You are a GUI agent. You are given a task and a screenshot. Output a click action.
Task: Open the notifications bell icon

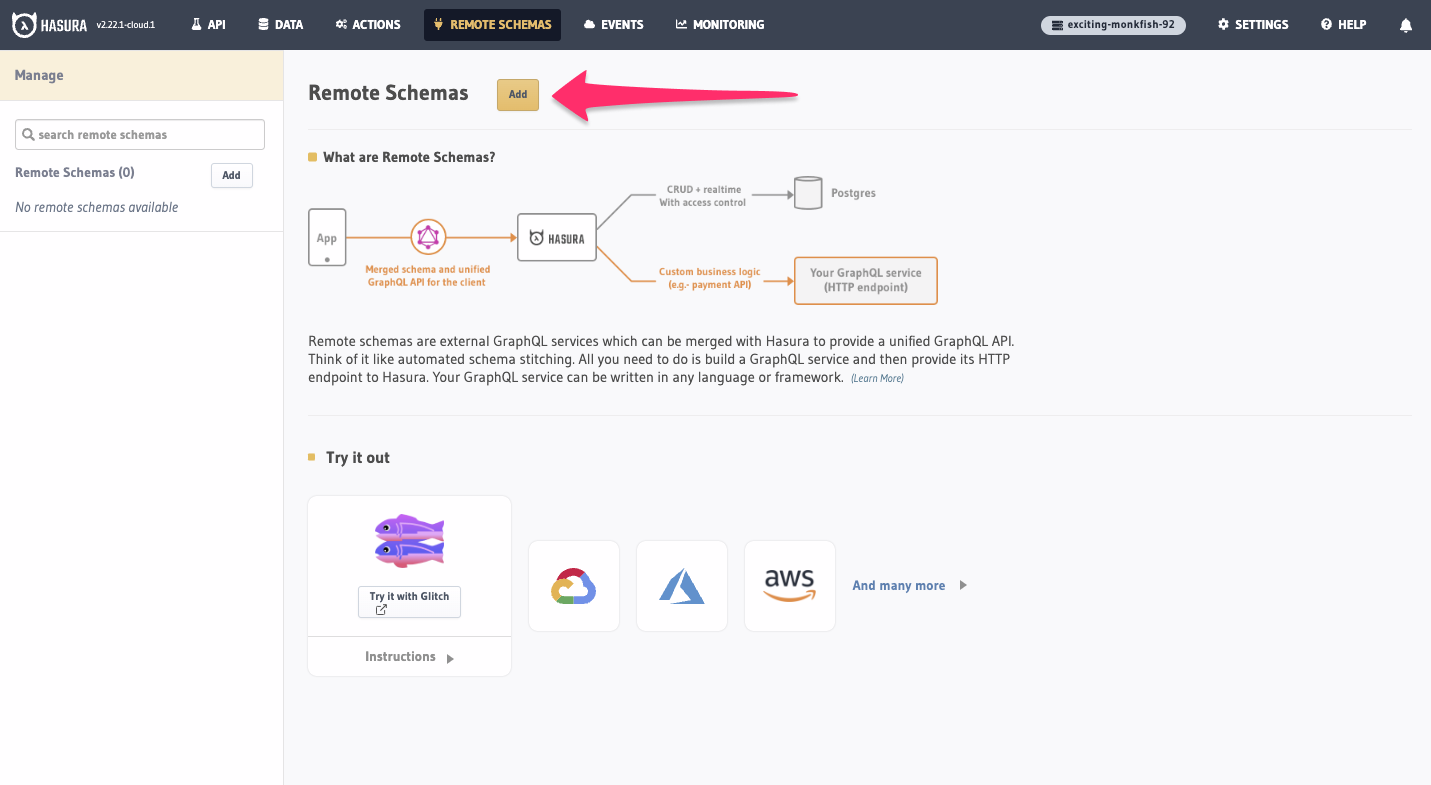point(1406,25)
